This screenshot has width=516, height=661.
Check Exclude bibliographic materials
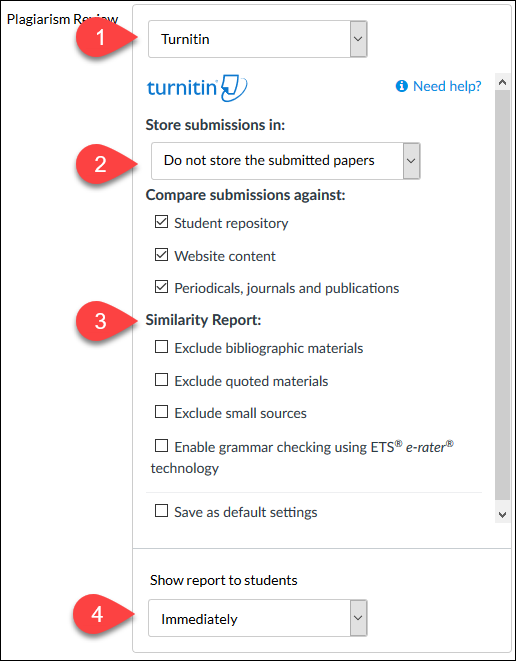161,348
